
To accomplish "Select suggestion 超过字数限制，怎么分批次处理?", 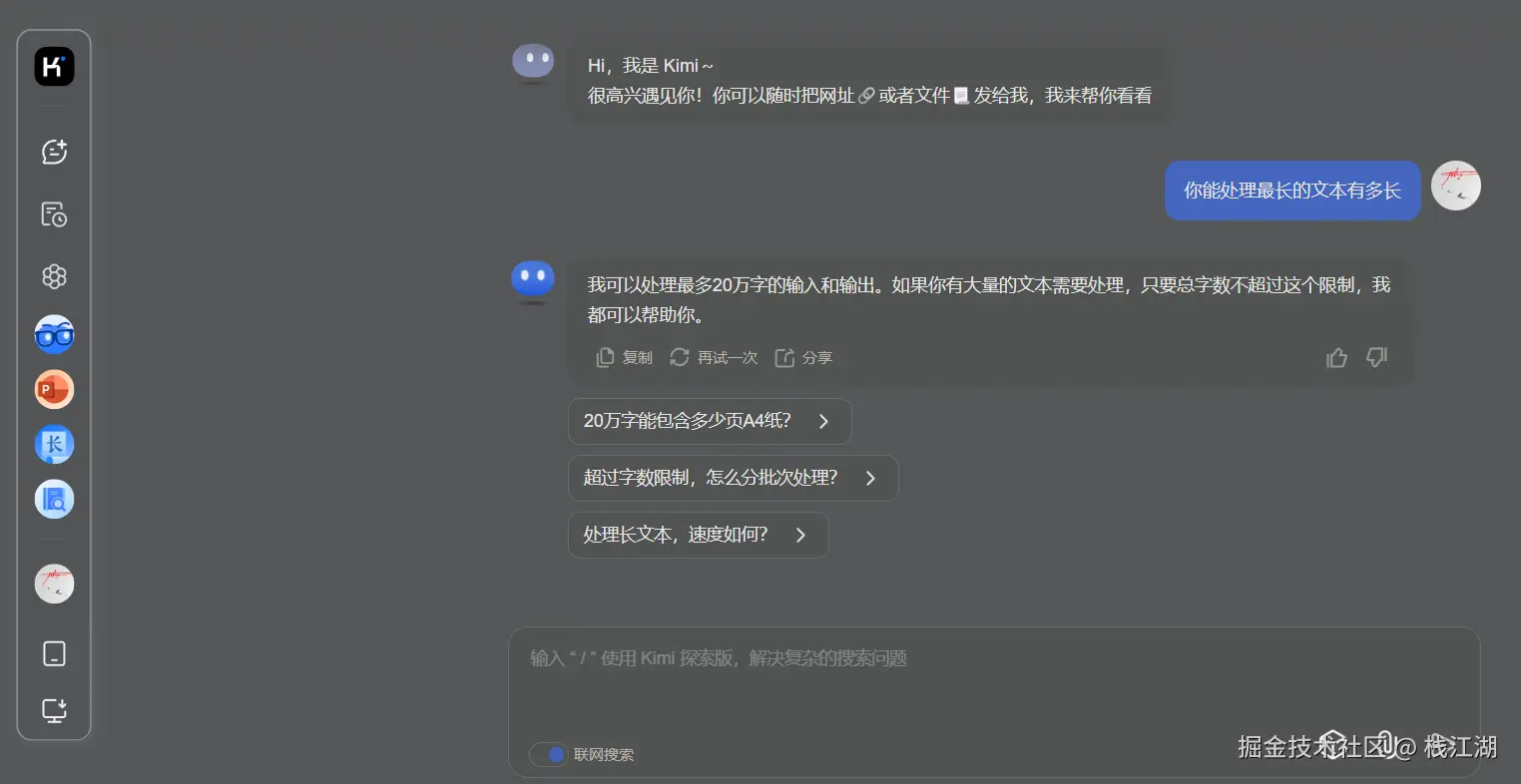I will [x=734, y=478].
